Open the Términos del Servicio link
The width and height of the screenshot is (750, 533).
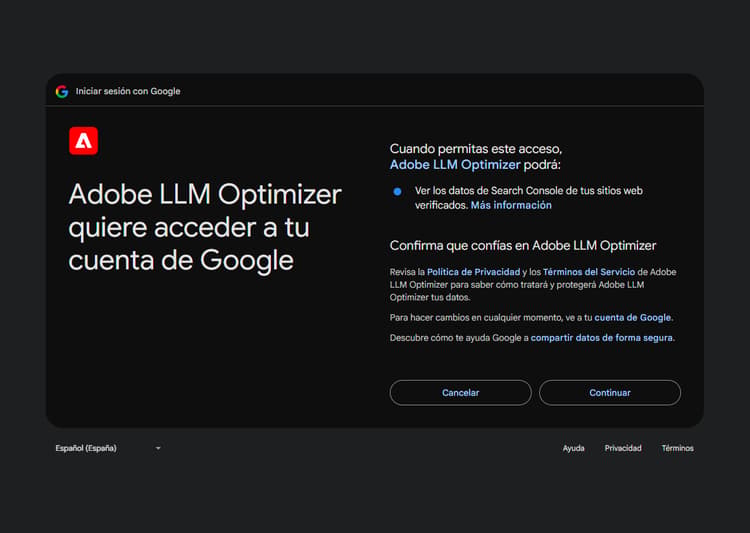589,272
